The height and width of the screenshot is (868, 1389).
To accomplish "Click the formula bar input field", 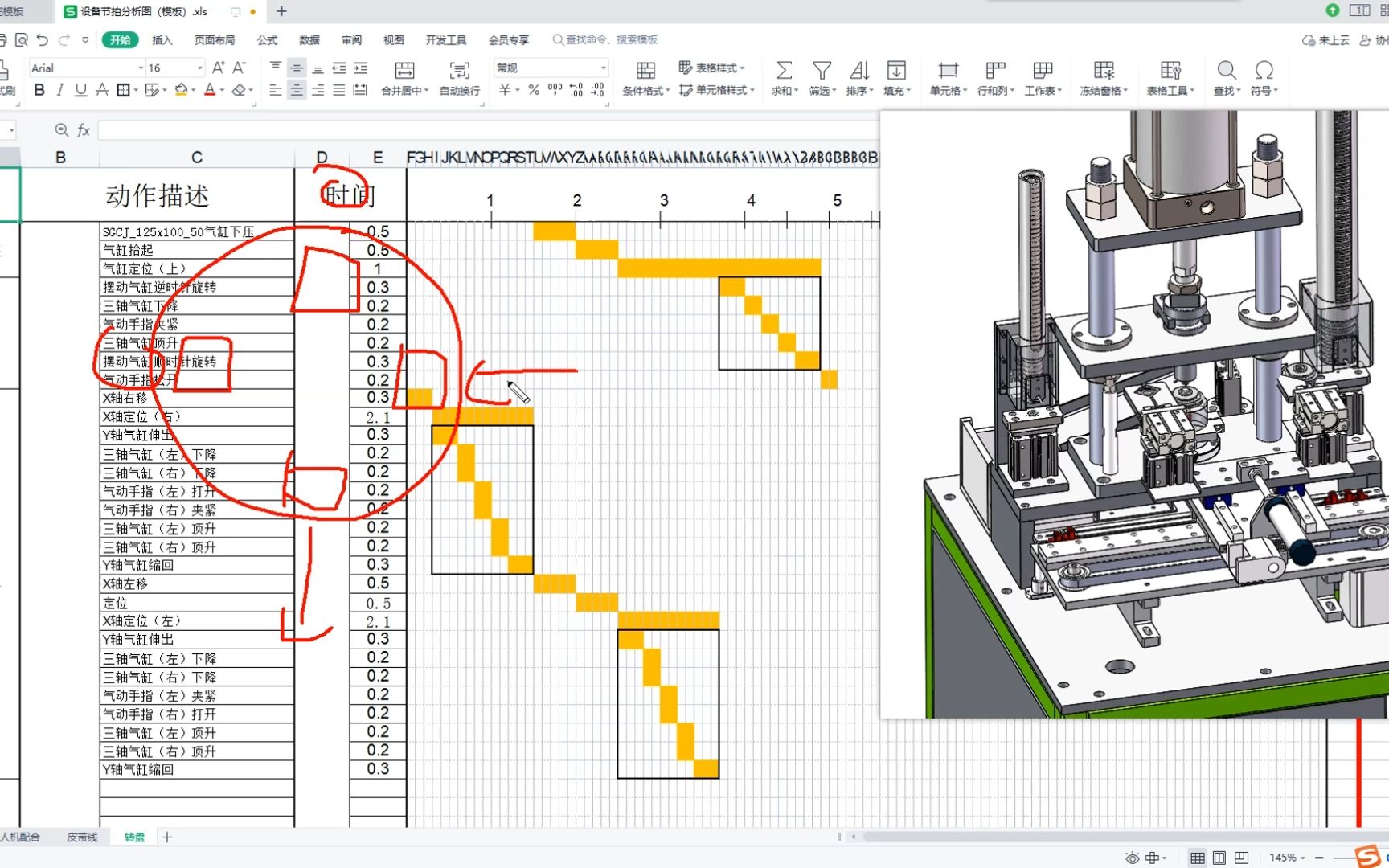I will pyautogui.click(x=487, y=130).
